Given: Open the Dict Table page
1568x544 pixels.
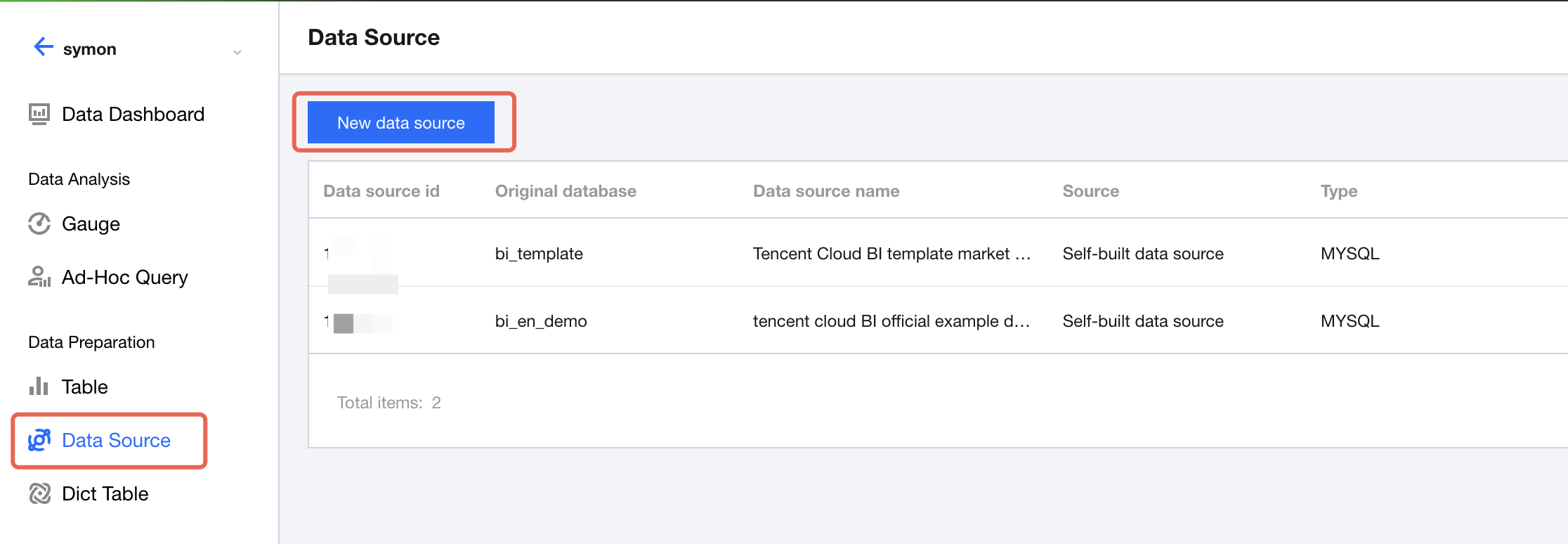Looking at the screenshot, I should click(x=105, y=494).
